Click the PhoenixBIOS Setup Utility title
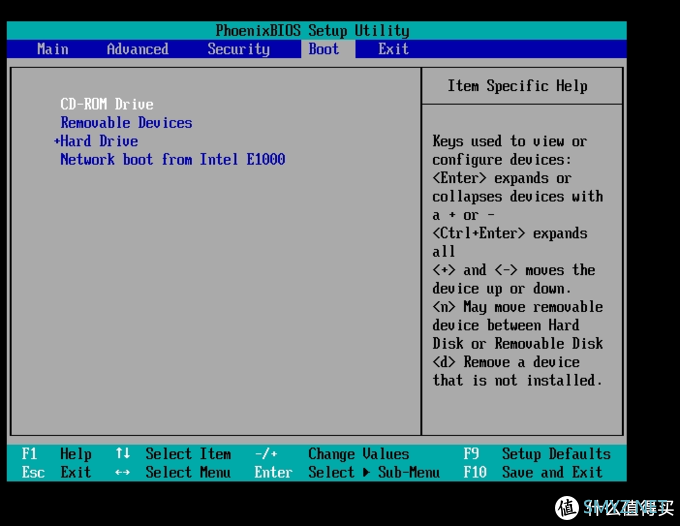The height and width of the screenshot is (526, 680). pyautogui.click(x=312, y=30)
